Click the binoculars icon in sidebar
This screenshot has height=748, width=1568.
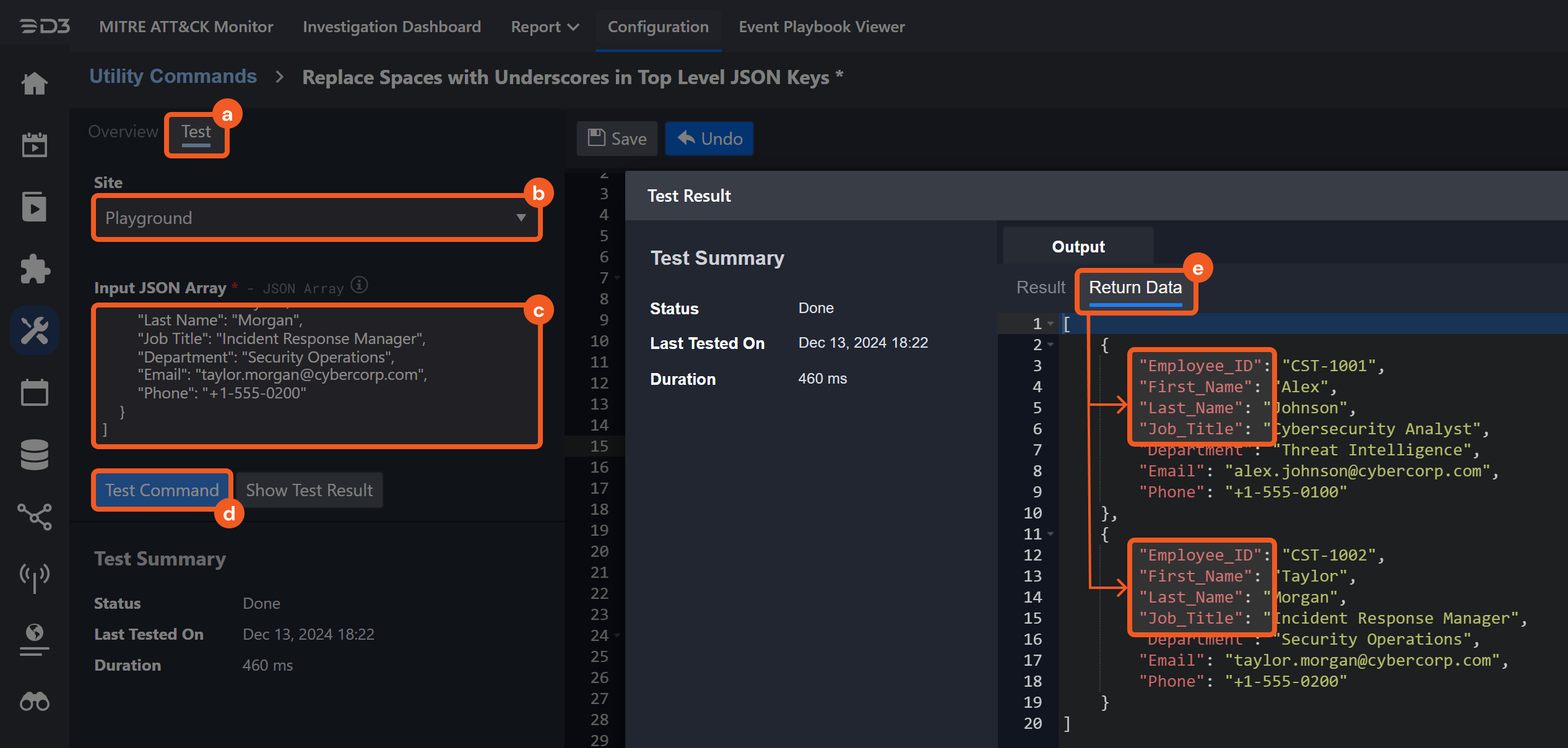35,702
